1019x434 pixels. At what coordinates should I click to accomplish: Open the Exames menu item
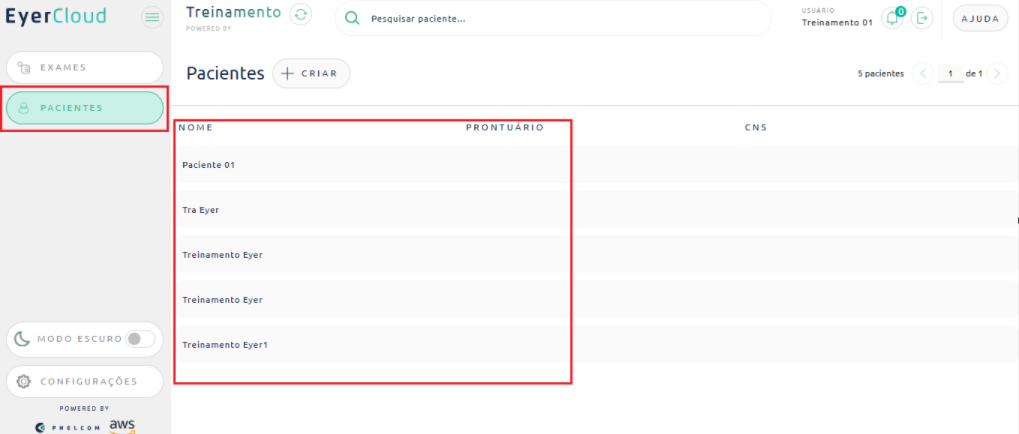pyautogui.click(x=84, y=68)
